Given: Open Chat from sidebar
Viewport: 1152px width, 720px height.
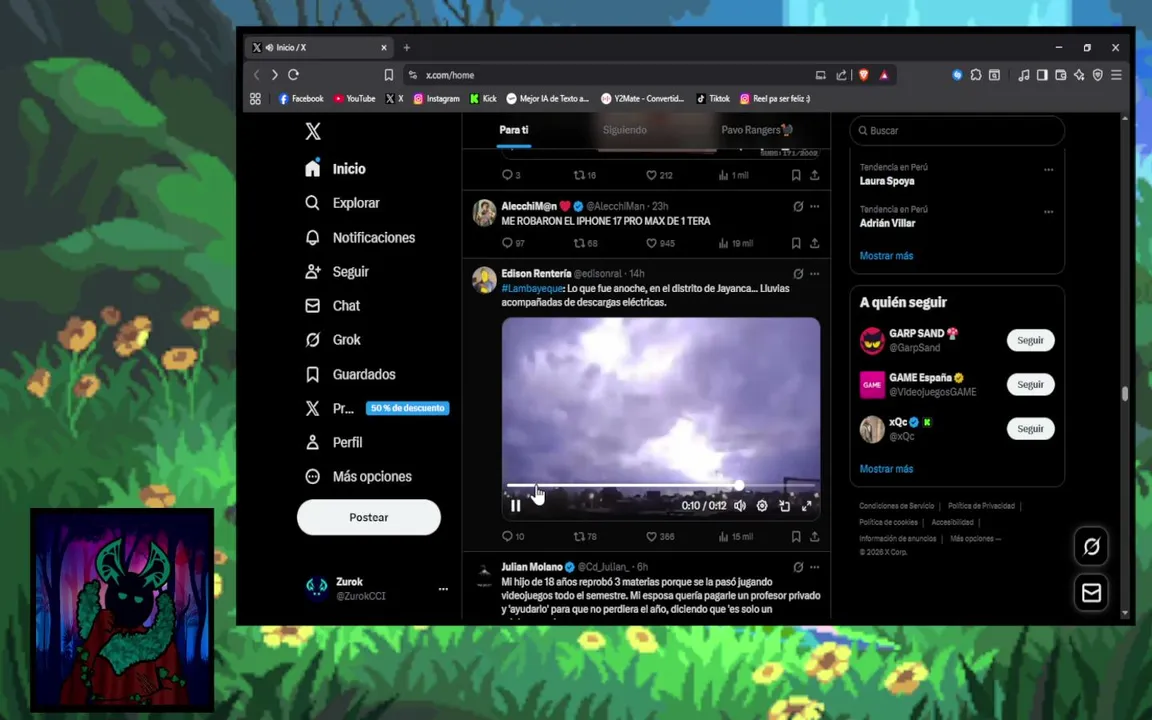Looking at the screenshot, I should pyautogui.click(x=333, y=306).
